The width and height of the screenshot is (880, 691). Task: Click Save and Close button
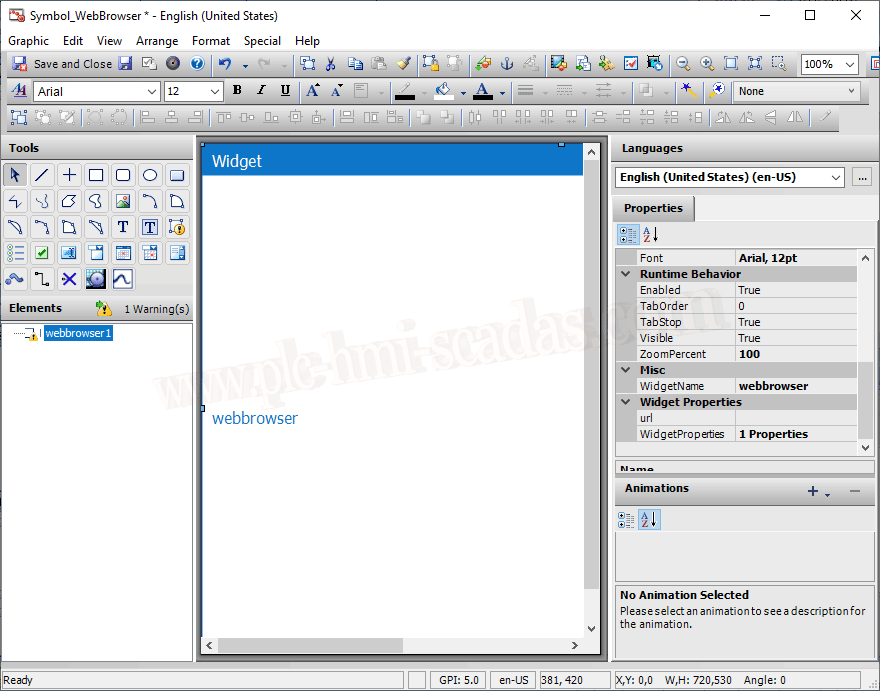[x=63, y=63]
